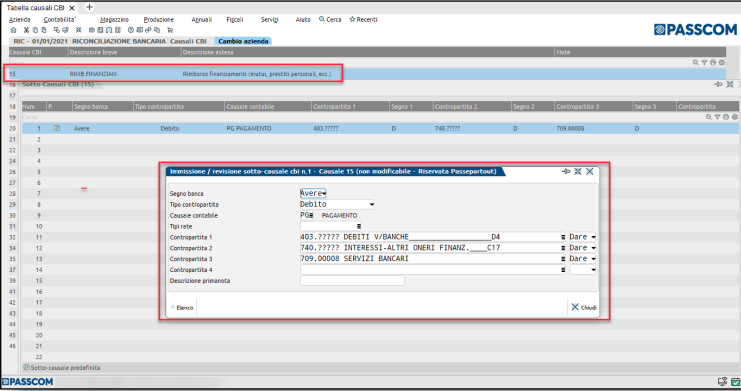The width and height of the screenshot is (741, 391).
Task: Close the Tabella causali CBI tab
Action: 72,8
